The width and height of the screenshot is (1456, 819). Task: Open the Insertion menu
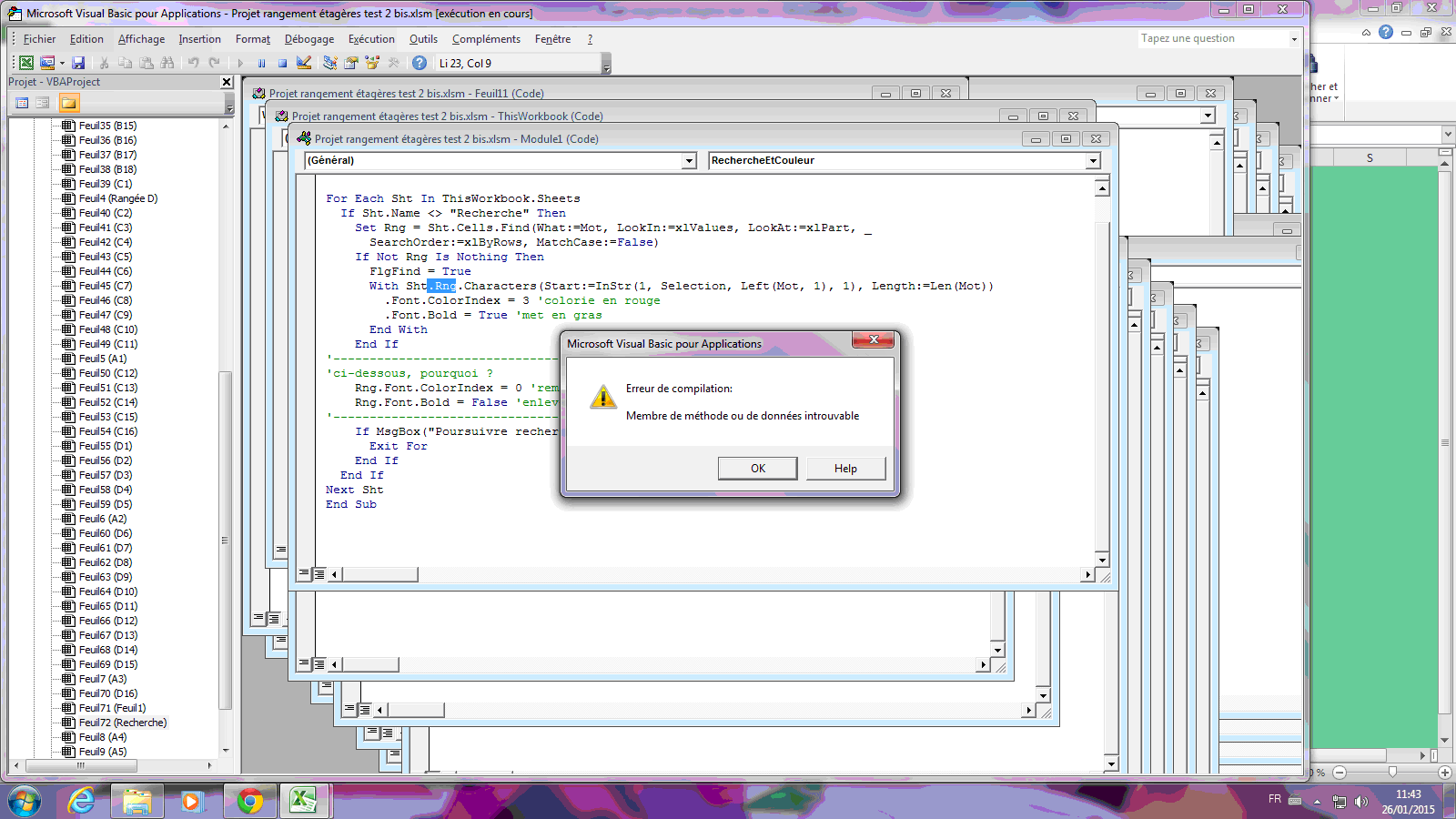[199, 39]
